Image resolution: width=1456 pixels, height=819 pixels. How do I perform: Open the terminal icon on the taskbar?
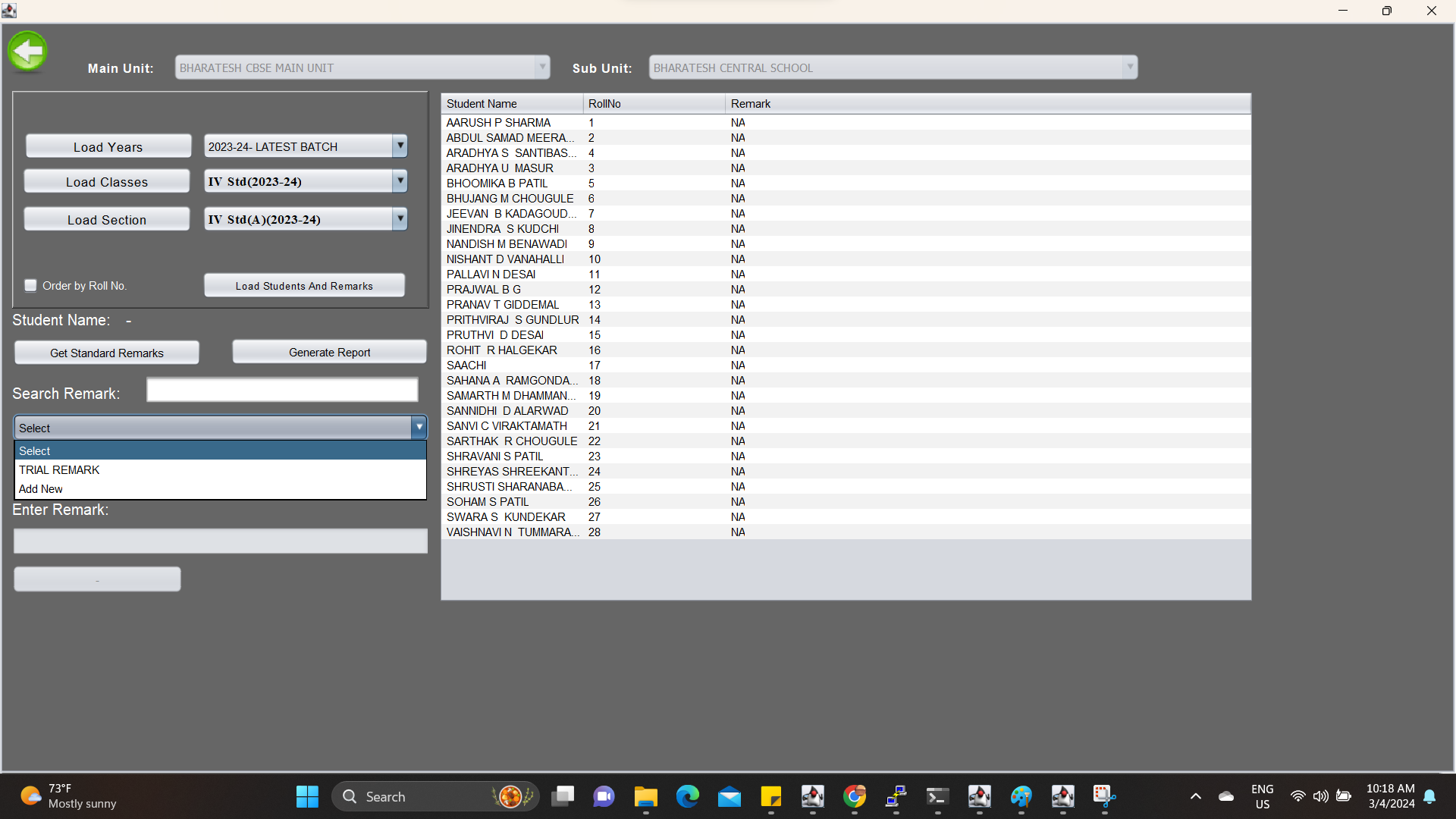point(937,796)
